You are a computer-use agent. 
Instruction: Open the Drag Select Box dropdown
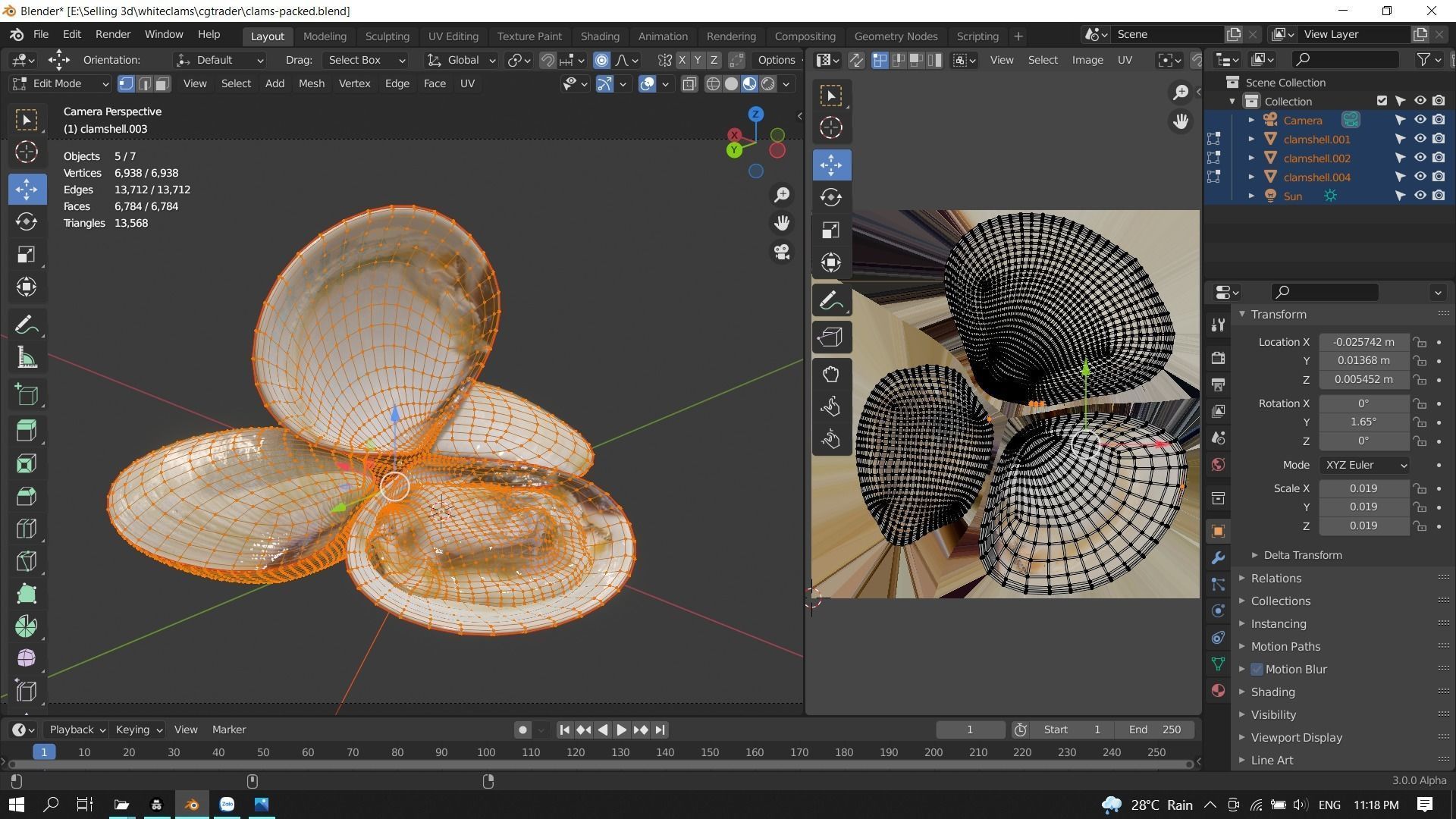point(366,60)
